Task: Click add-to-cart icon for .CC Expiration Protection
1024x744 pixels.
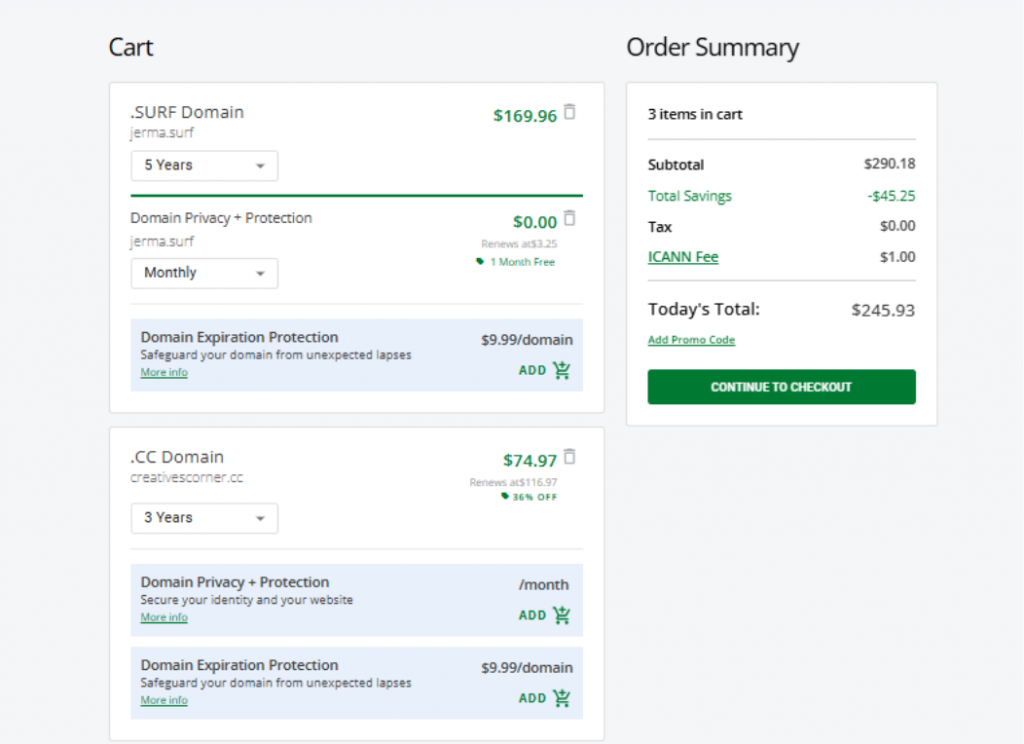Action: tap(562, 699)
